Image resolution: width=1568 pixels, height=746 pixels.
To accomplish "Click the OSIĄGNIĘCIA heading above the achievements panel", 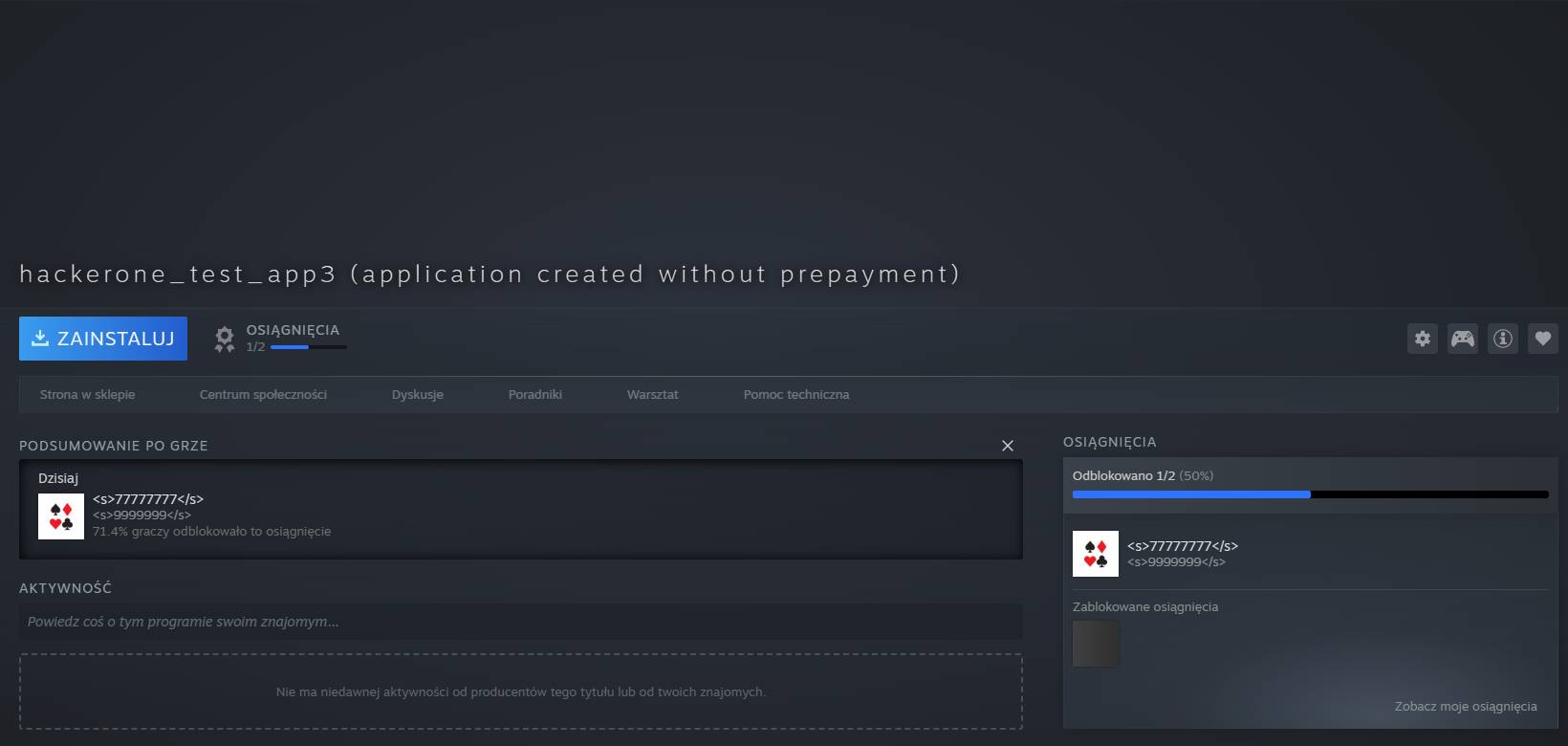I will click(1110, 442).
